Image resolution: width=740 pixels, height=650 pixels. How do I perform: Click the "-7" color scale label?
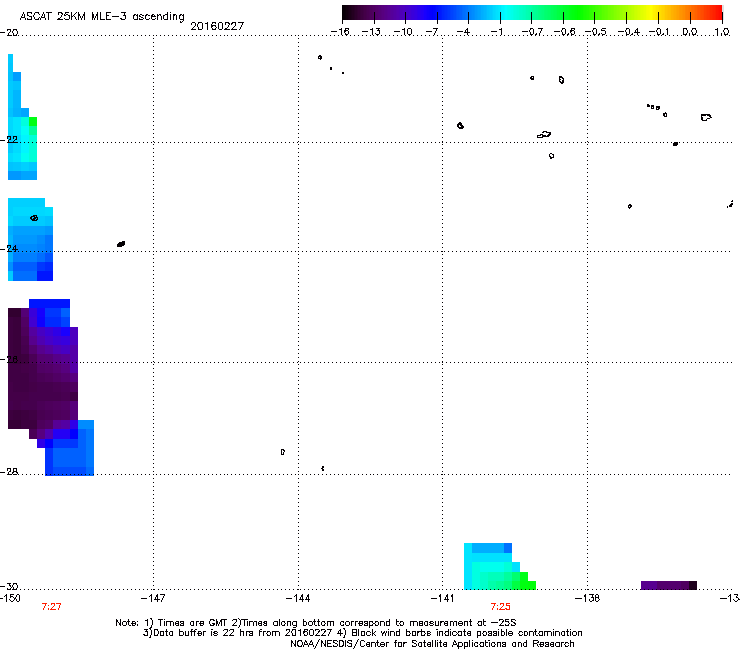point(432,32)
